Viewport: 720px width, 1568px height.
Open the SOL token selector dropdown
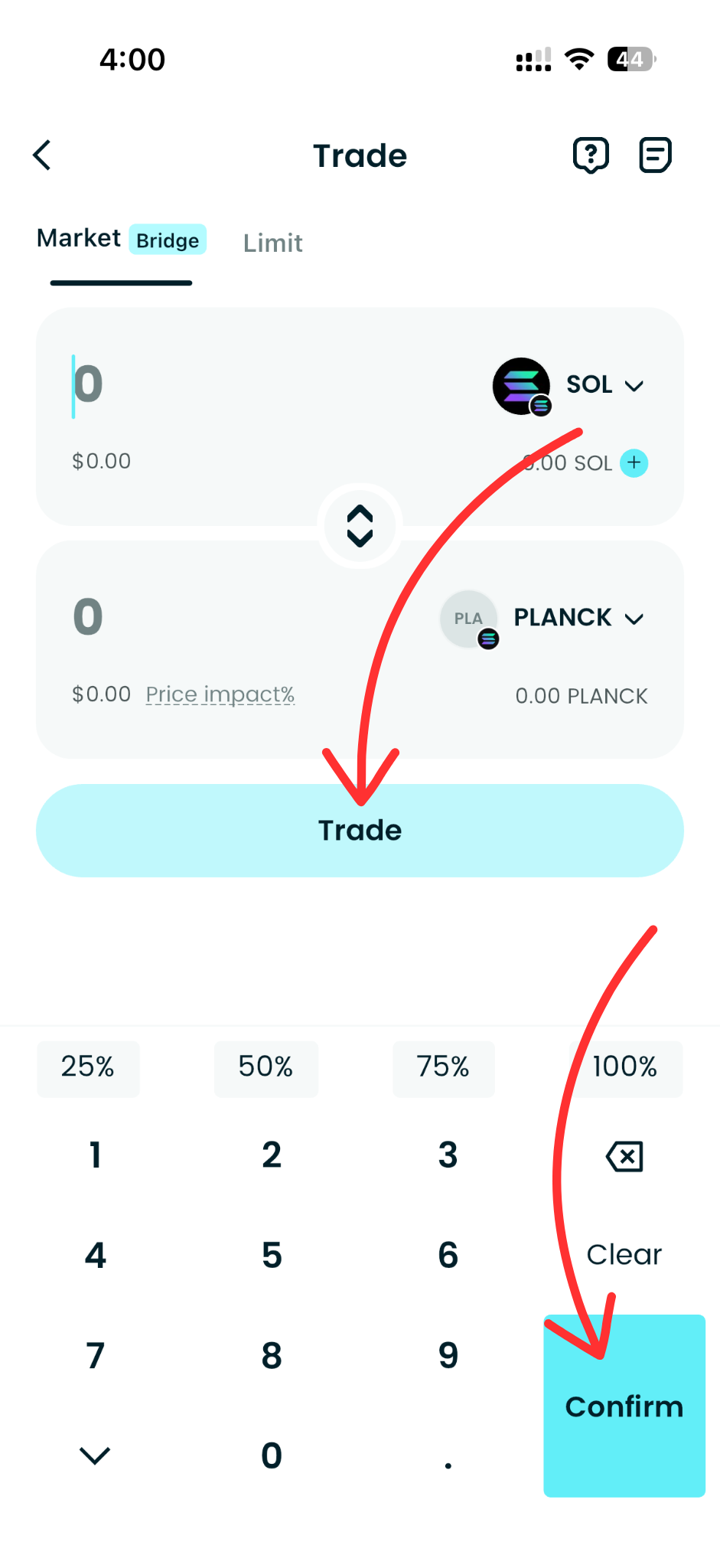[604, 385]
